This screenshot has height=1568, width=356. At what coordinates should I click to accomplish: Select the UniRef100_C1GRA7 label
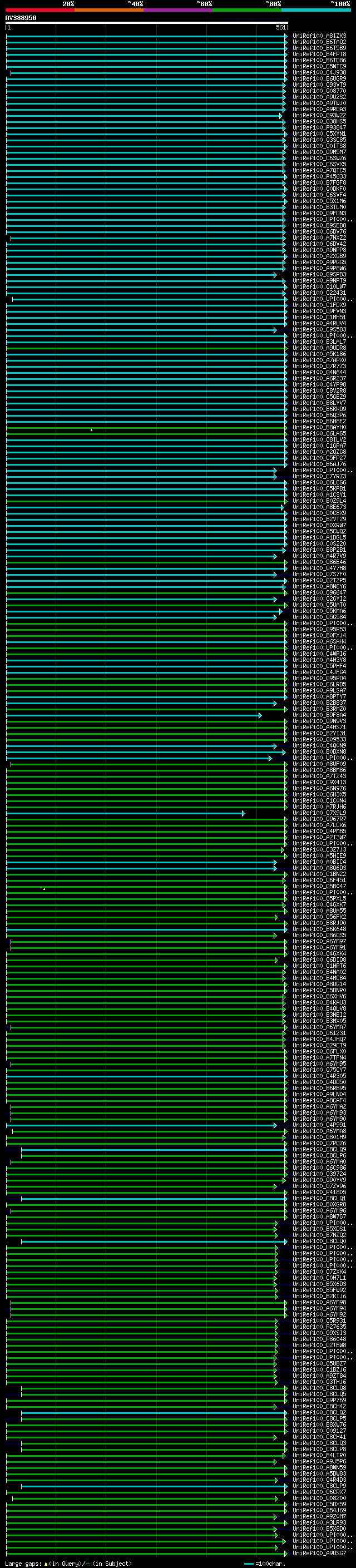pos(319,446)
